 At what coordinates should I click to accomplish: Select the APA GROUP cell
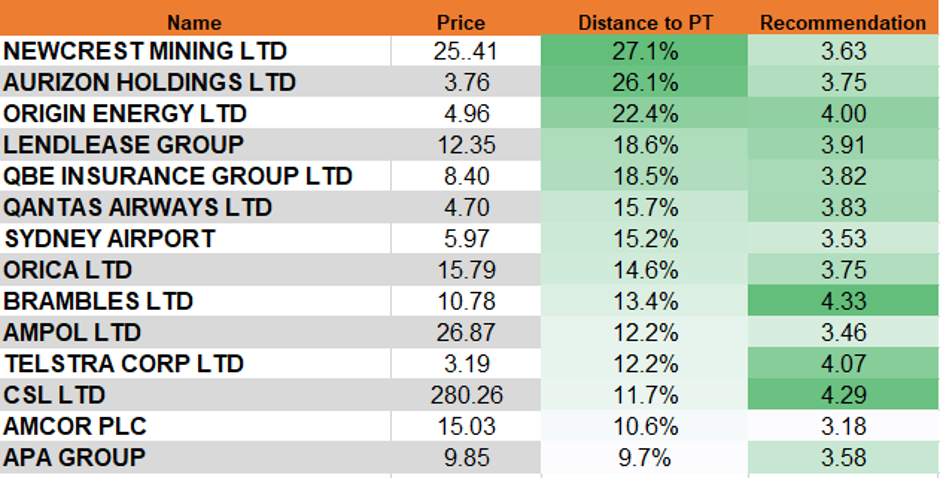coord(195,457)
